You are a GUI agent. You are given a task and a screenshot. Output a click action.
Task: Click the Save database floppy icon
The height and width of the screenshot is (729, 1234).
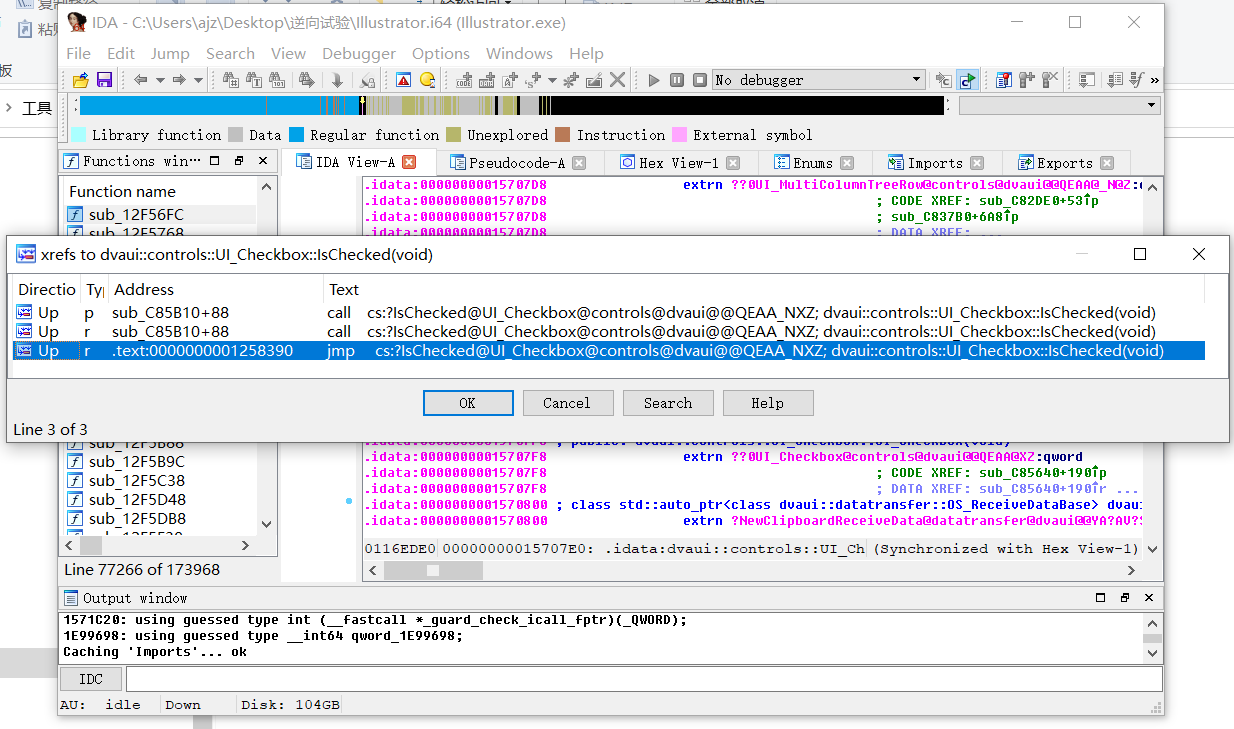(x=104, y=80)
